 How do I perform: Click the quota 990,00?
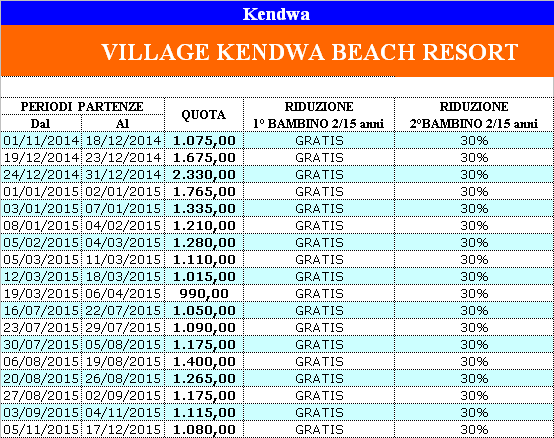click(204, 294)
